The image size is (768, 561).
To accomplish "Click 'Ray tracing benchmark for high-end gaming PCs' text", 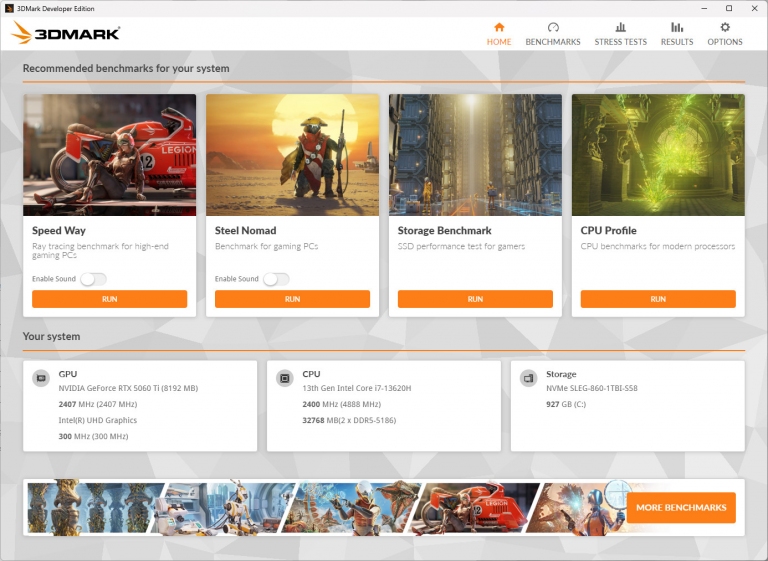I will [100, 250].
